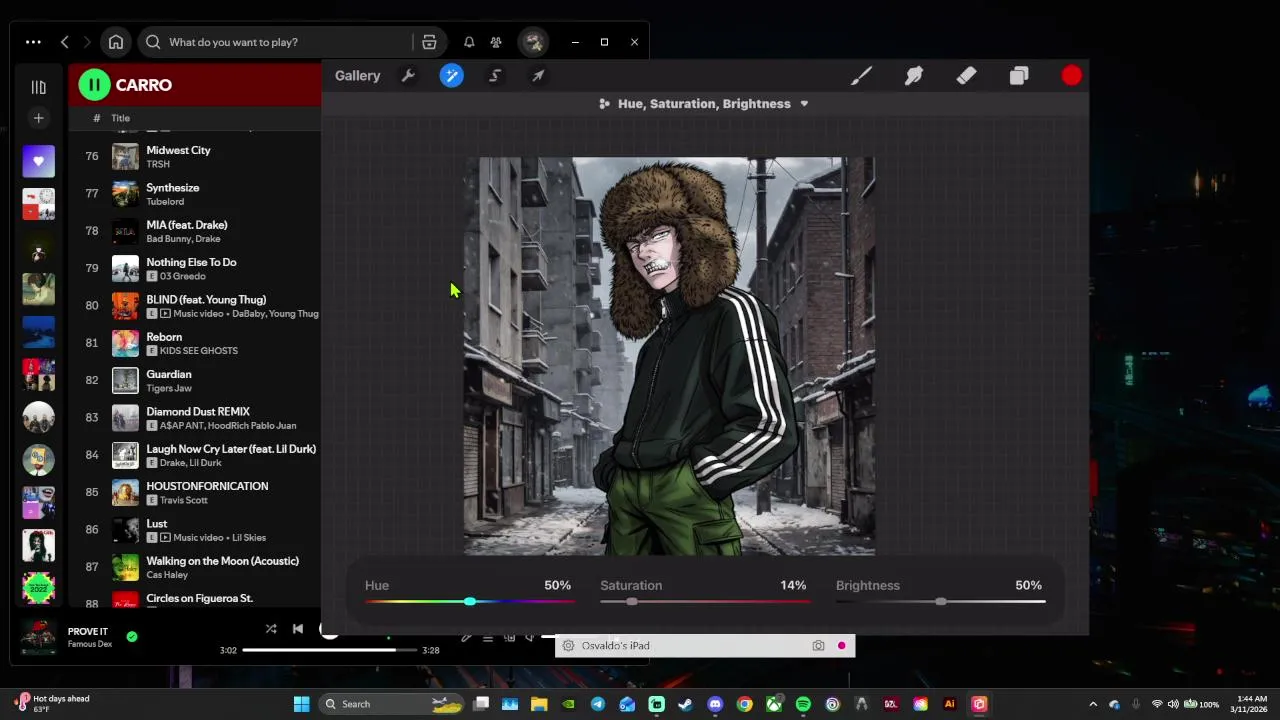Open KIDS SEE GHOSTS artist link
The width and height of the screenshot is (1280, 720).
coord(199,351)
